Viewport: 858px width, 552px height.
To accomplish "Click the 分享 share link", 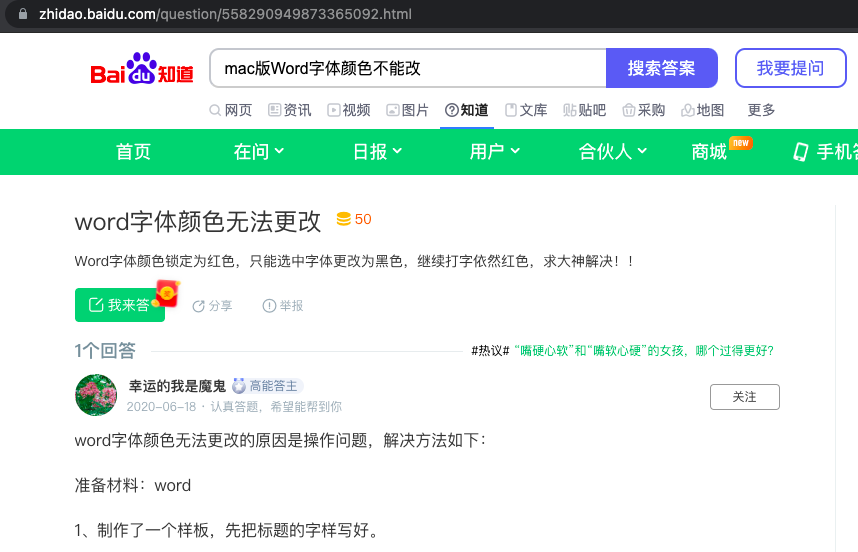I will click(x=212, y=305).
